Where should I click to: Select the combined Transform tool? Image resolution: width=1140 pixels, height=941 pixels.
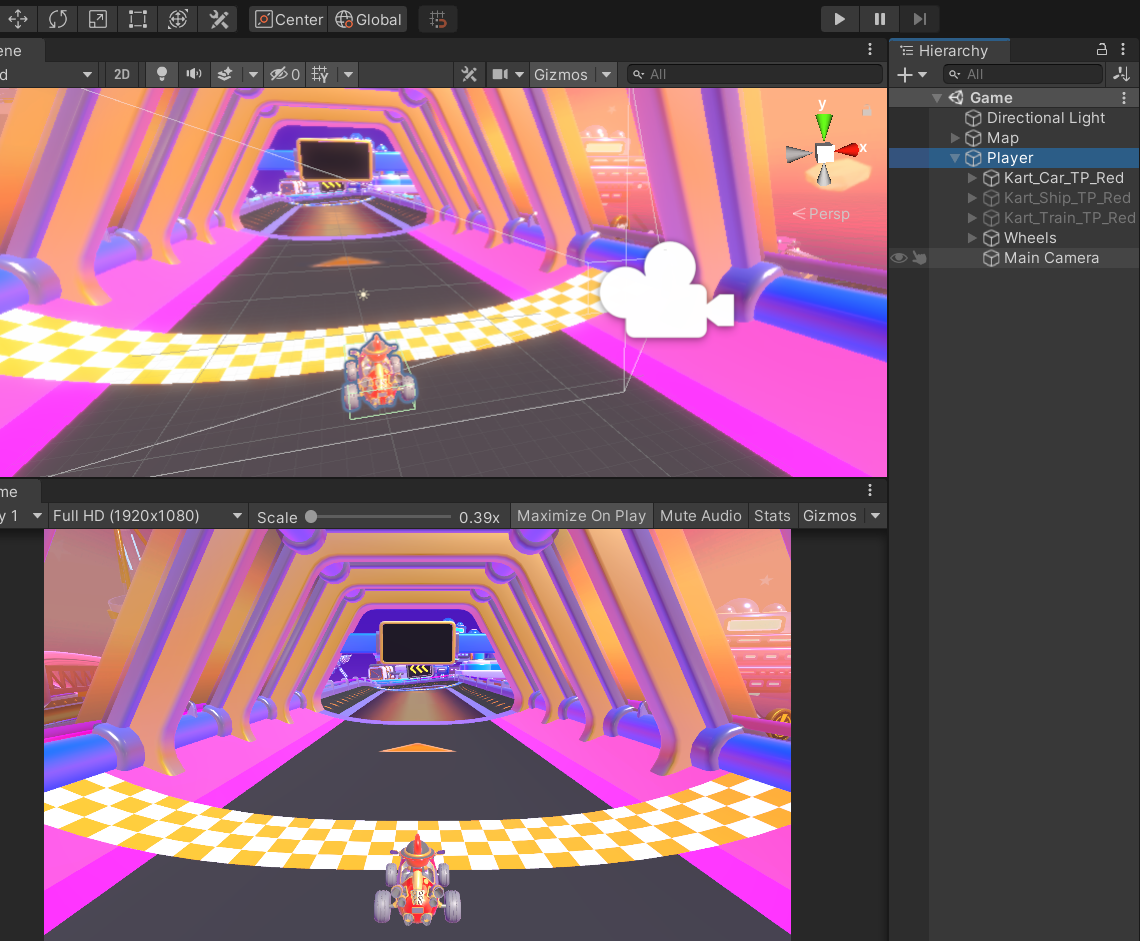coord(178,19)
